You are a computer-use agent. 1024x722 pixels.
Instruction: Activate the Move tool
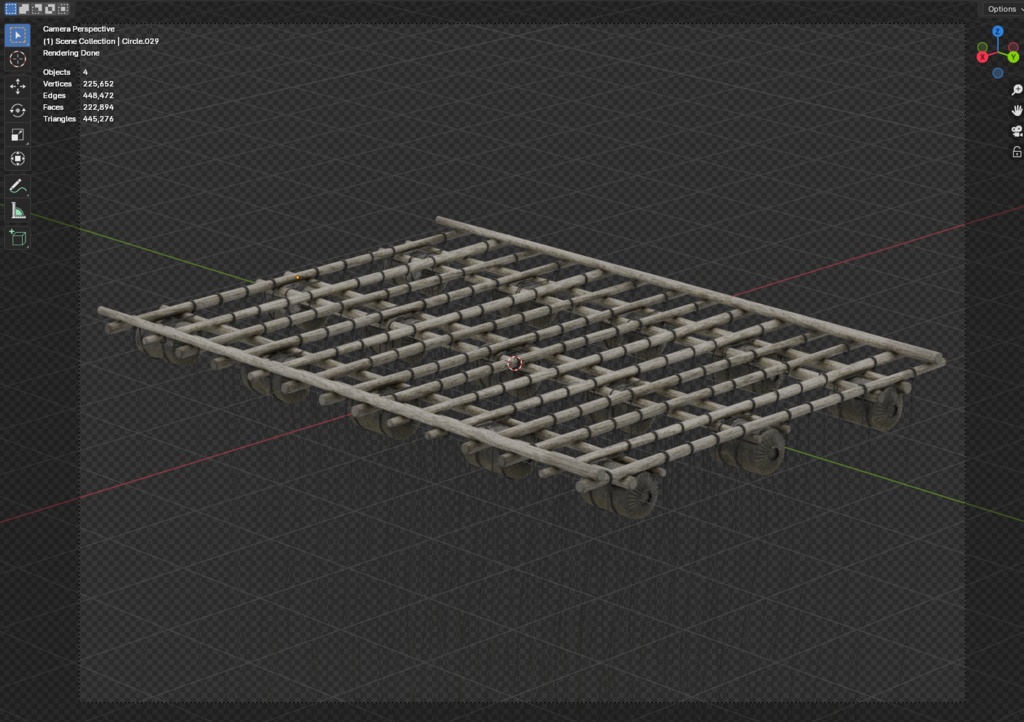[x=18, y=86]
